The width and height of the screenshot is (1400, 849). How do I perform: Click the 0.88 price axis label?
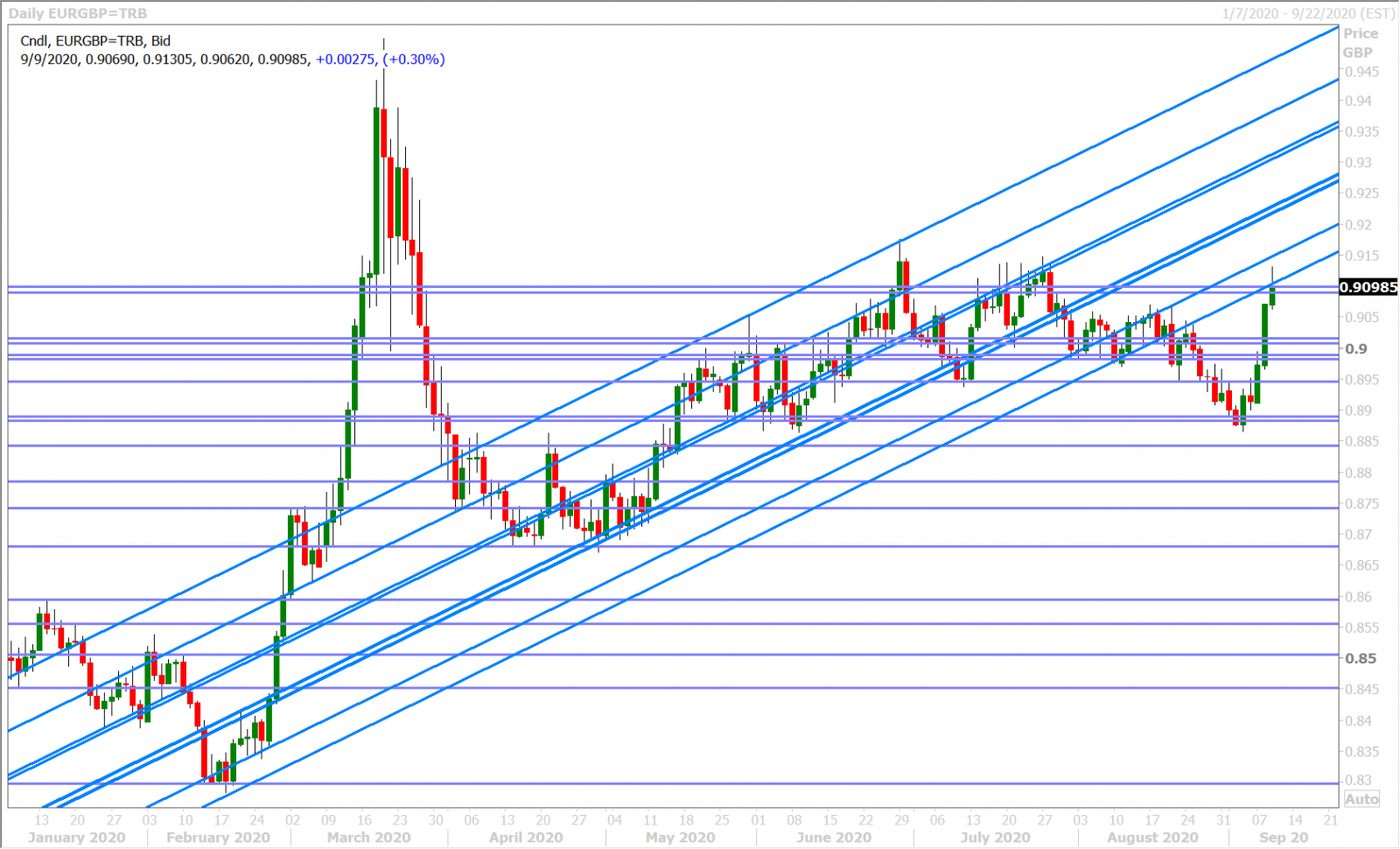tap(1359, 473)
